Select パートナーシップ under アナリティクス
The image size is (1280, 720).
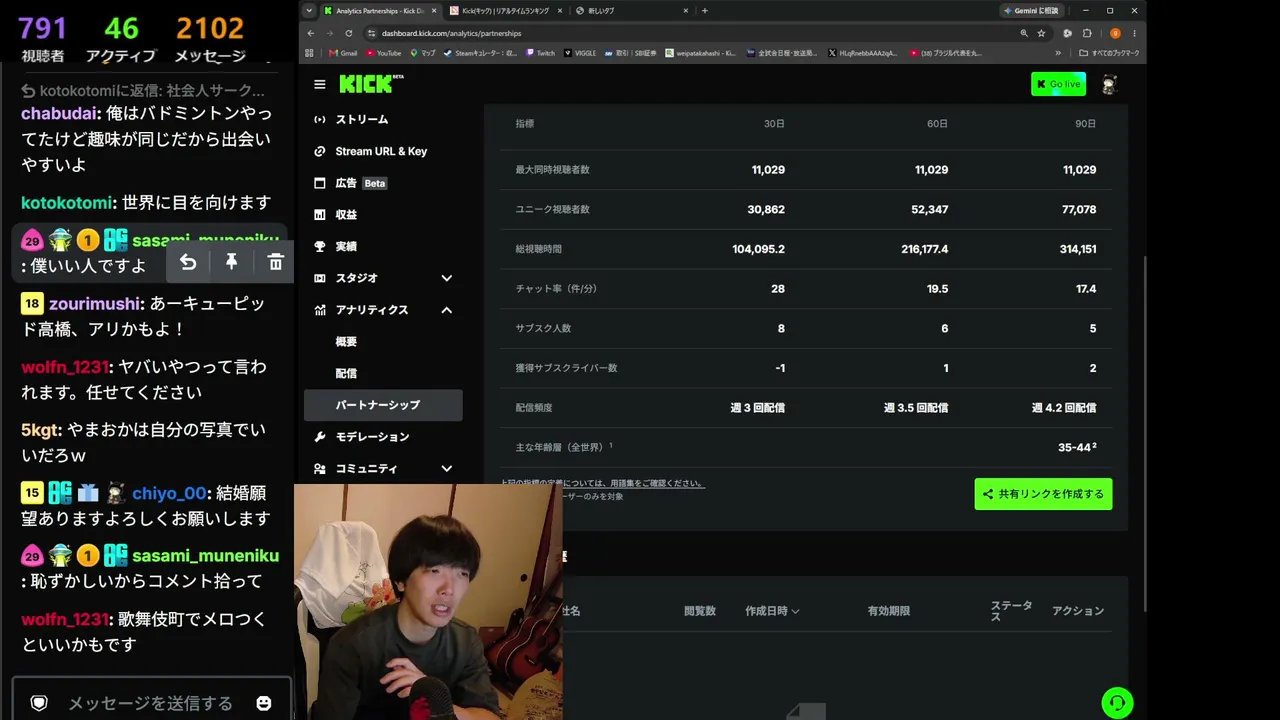383,405
